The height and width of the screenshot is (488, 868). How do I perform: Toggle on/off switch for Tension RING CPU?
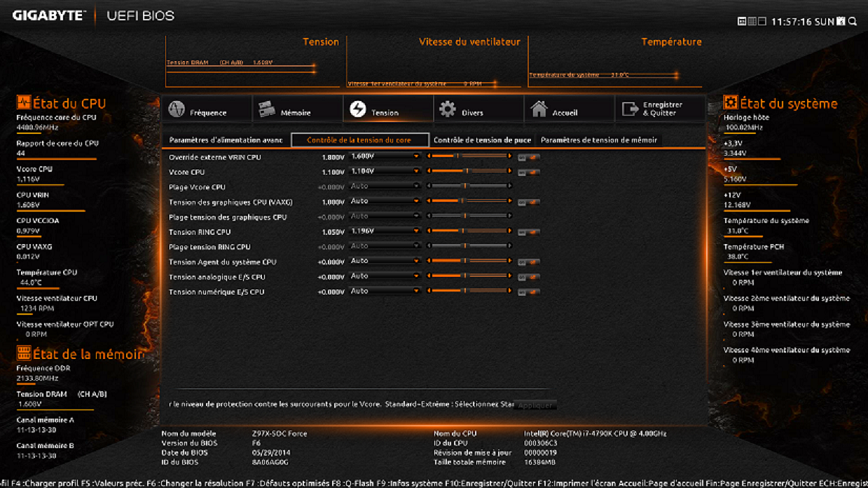529,232
